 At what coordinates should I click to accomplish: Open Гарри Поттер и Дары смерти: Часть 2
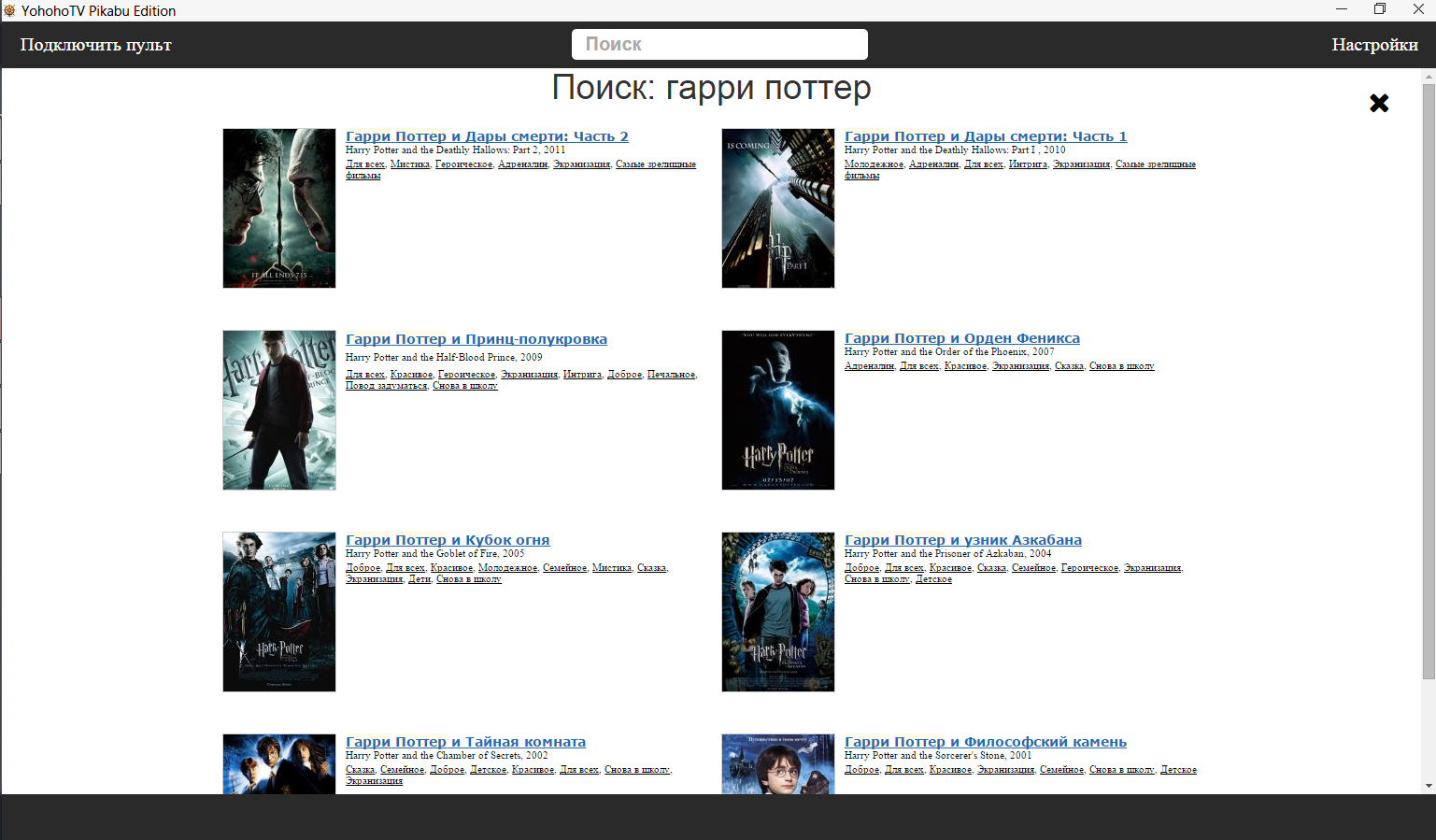pyautogui.click(x=487, y=136)
